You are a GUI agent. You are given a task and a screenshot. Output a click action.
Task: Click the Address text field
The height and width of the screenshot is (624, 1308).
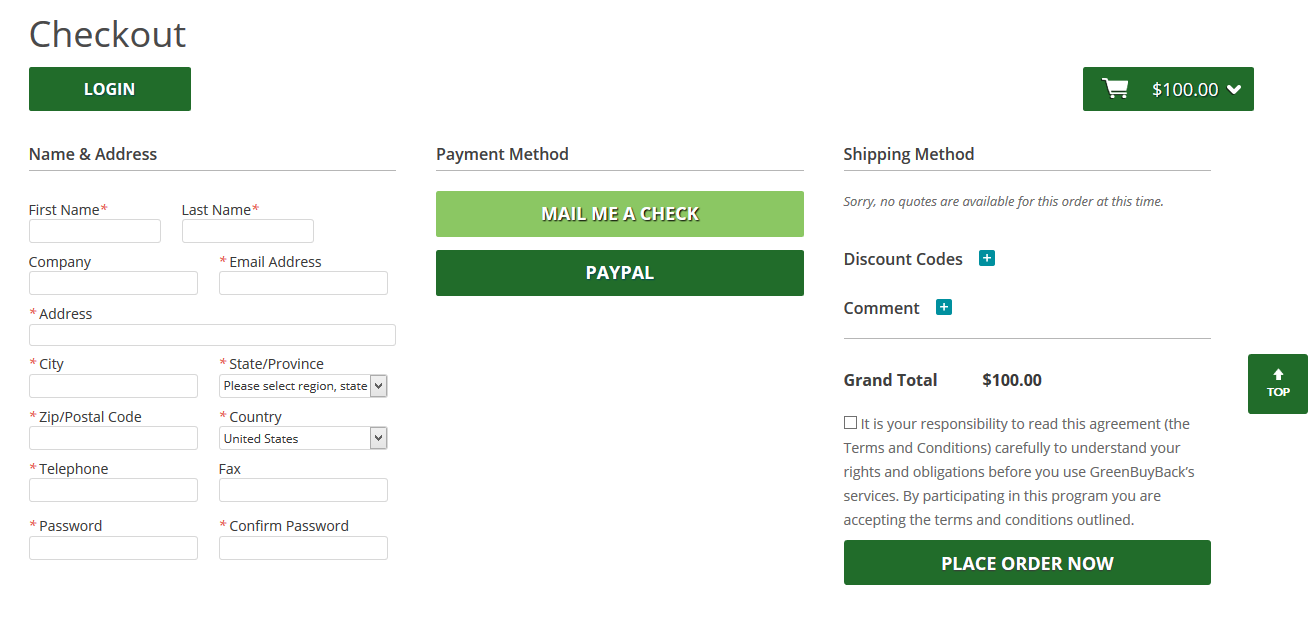pos(212,335)
